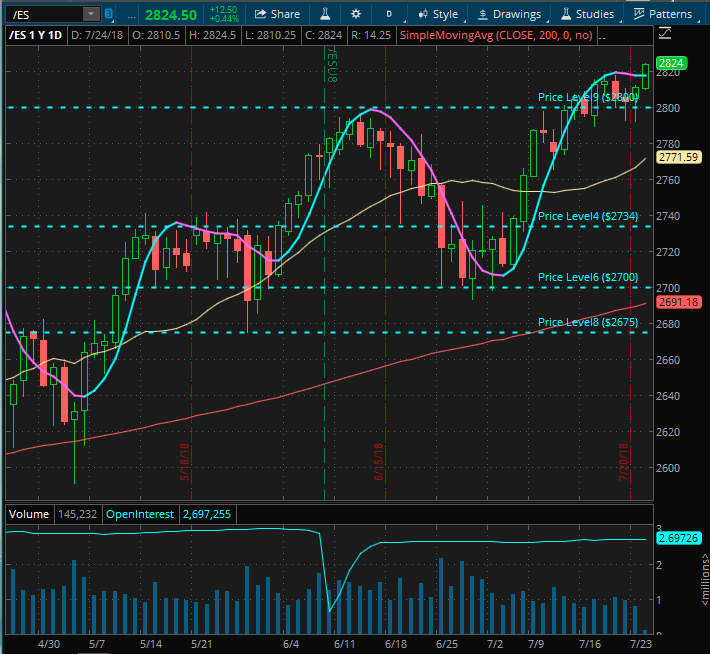Click the drawing tool icon above price axis
The image size is (710, 654).
pyautogui.click(x=665, y=34)
